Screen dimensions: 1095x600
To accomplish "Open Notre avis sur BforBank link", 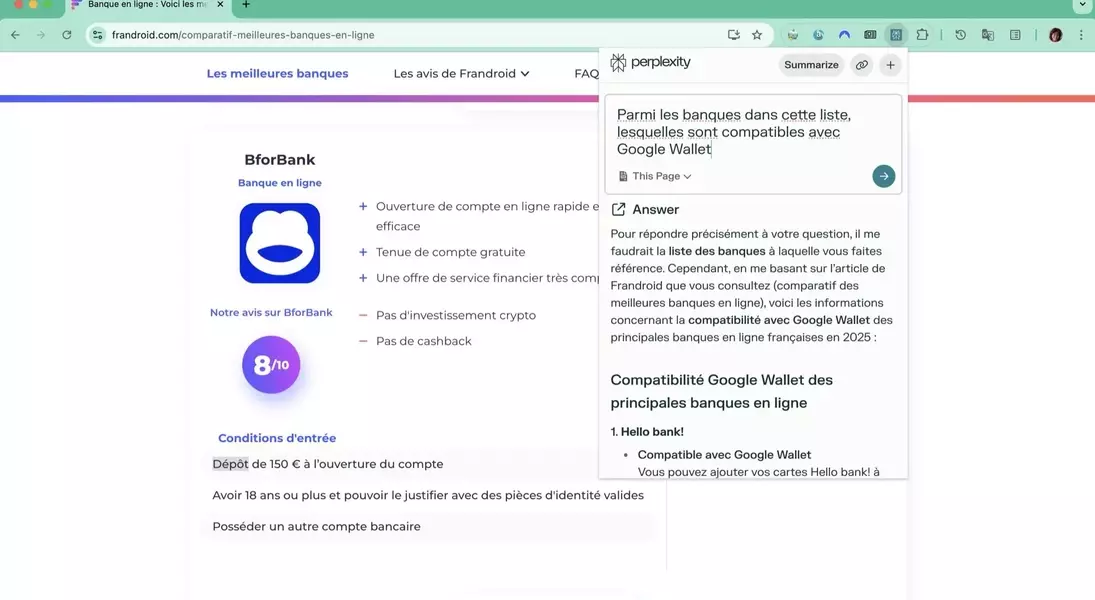I will [271, 313].
